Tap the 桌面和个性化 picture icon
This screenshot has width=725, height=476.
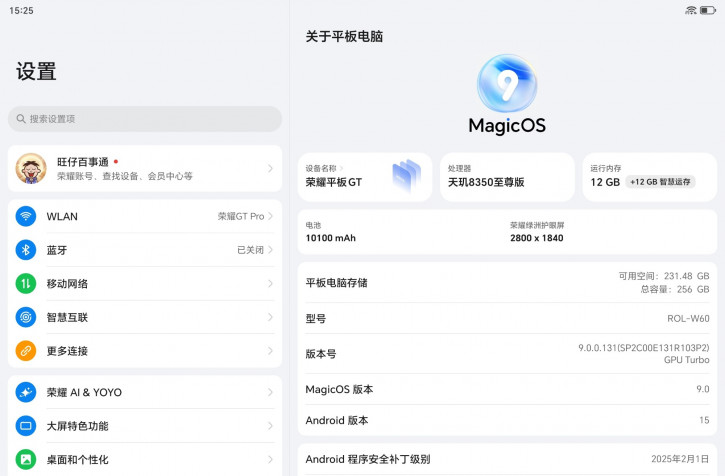click(26, 459)
